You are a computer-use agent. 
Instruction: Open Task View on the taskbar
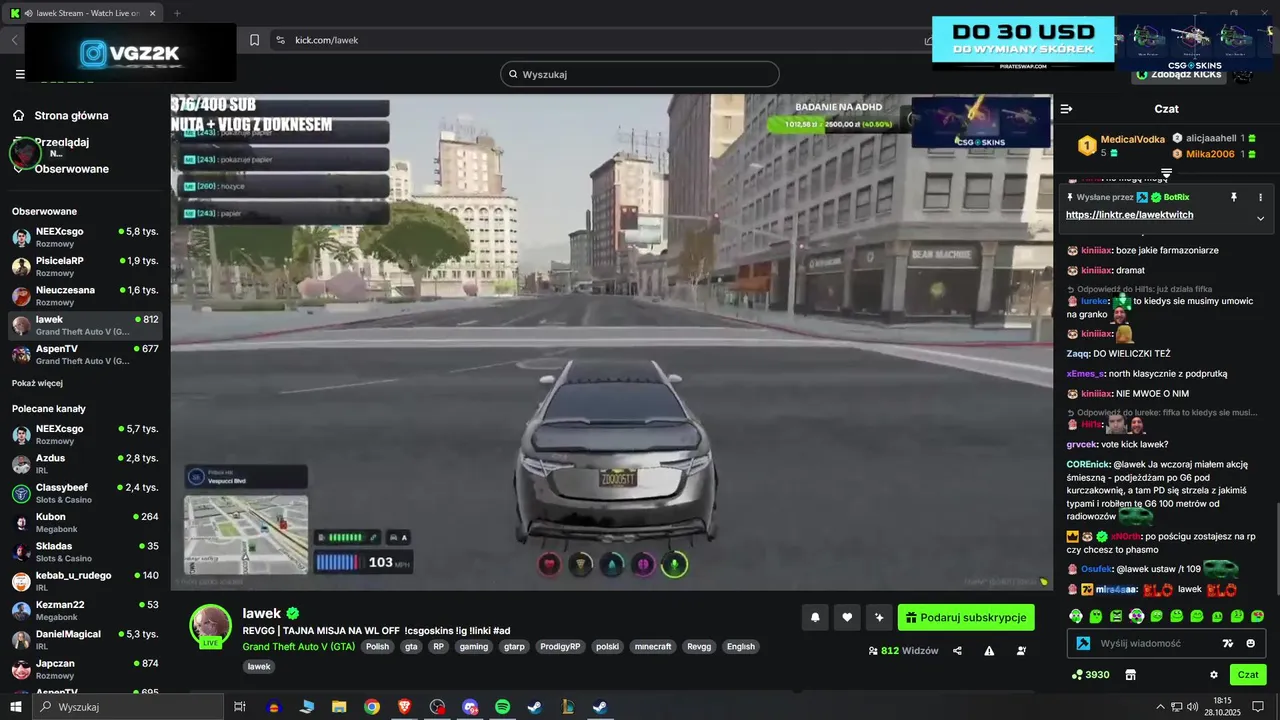(x=240, y=707)
